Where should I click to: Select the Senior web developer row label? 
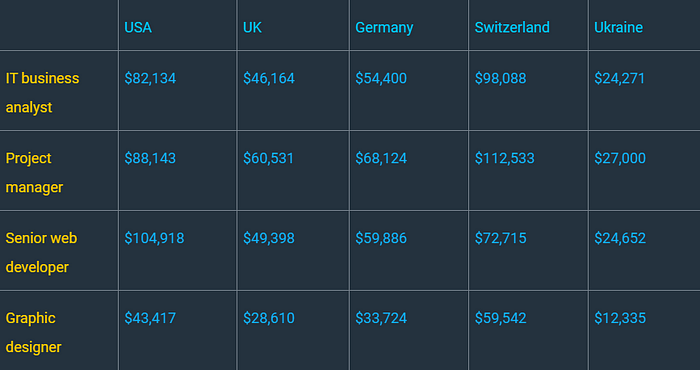point(41,253)
